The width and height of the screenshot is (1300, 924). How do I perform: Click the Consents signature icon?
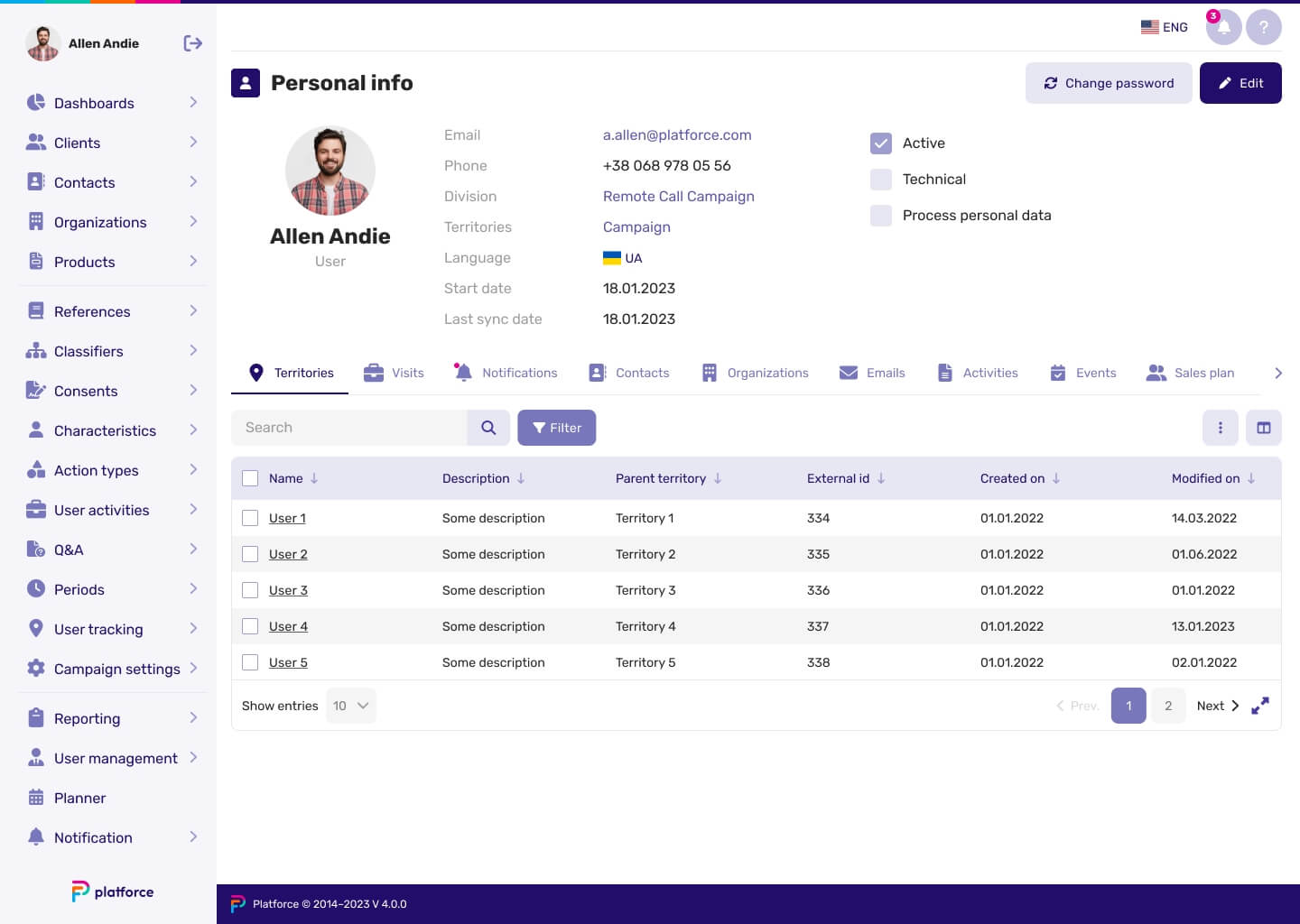pyautogui.click(x=36, y=391)
